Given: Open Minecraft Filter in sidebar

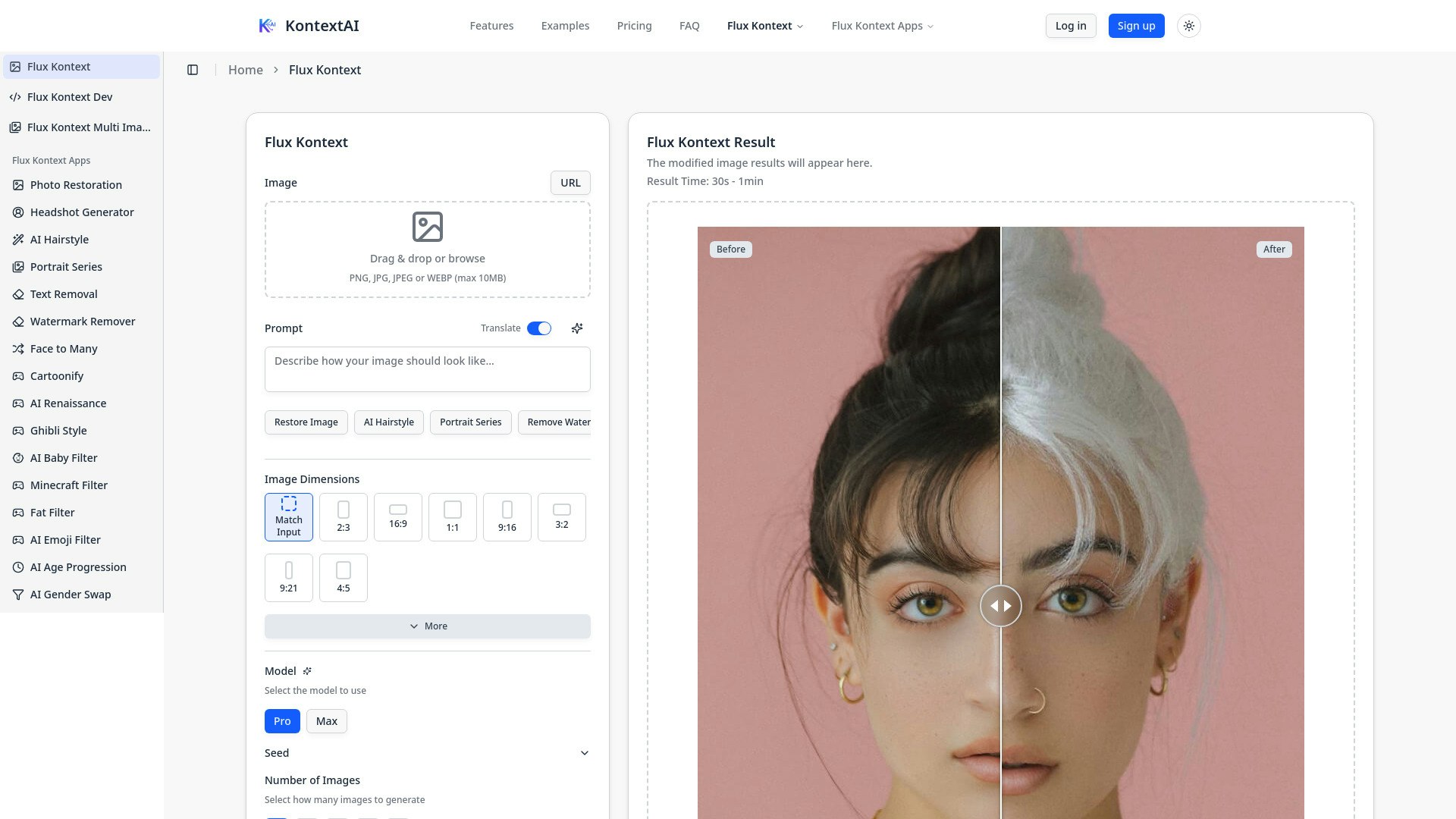Looking at the screenshot, I should coord(82,485).
